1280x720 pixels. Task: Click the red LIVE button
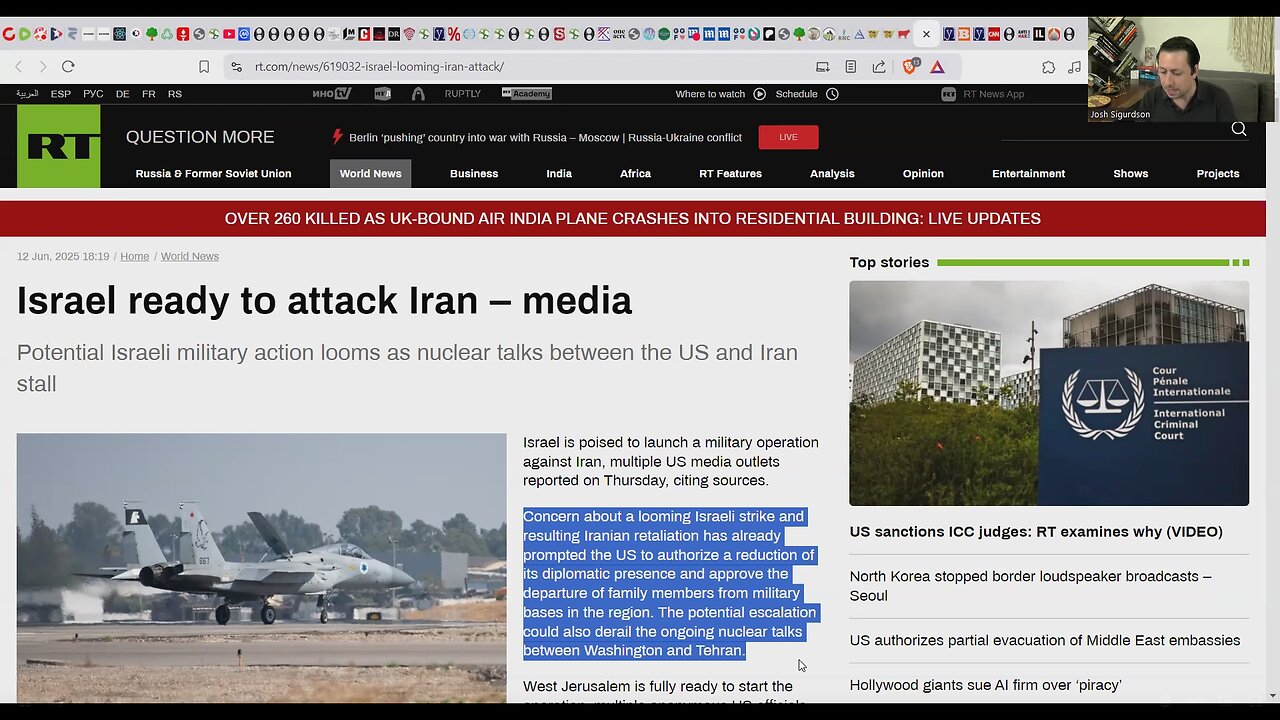[x=788, y=137]
